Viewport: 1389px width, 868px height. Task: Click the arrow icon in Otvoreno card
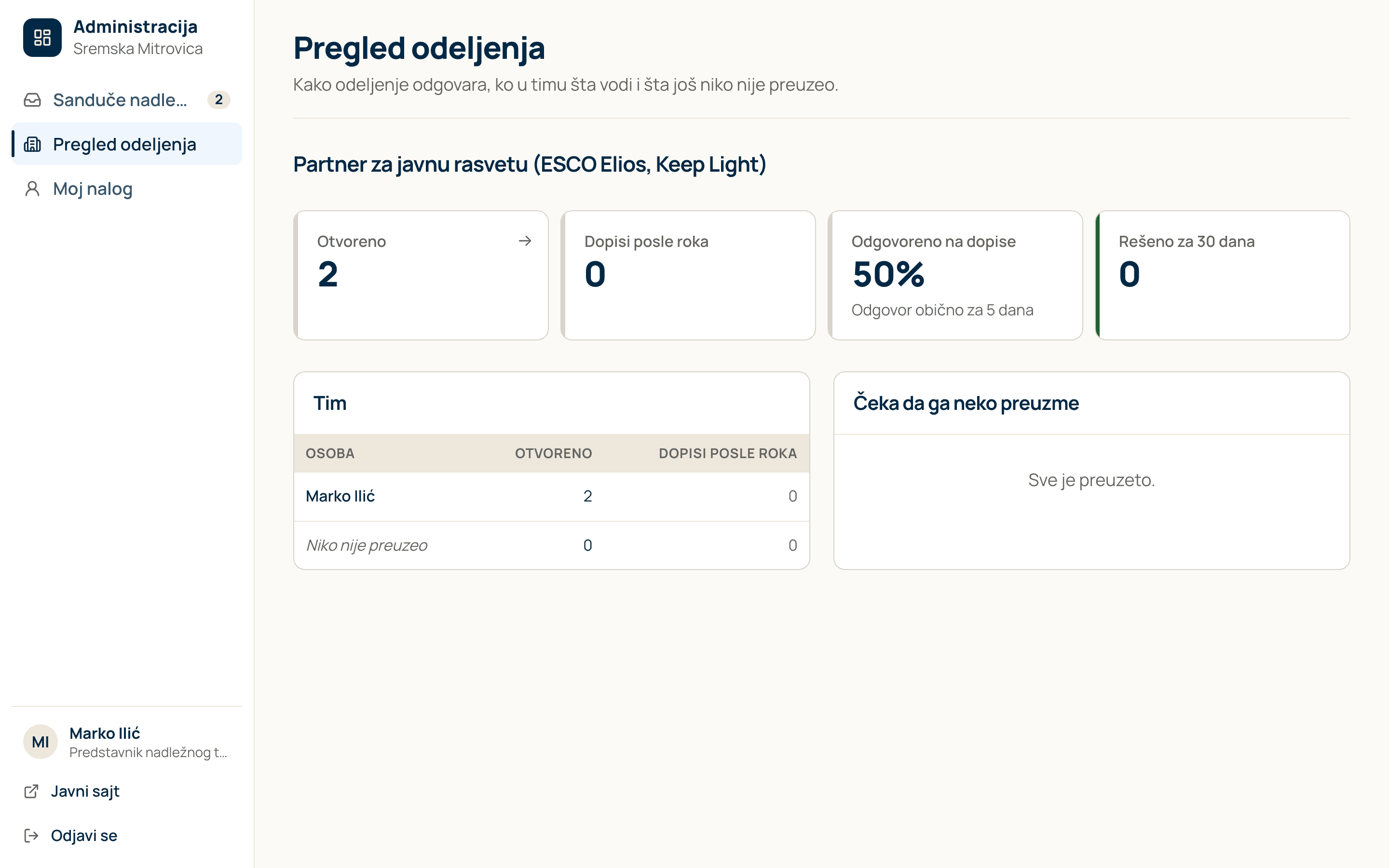tap(525, 241)
